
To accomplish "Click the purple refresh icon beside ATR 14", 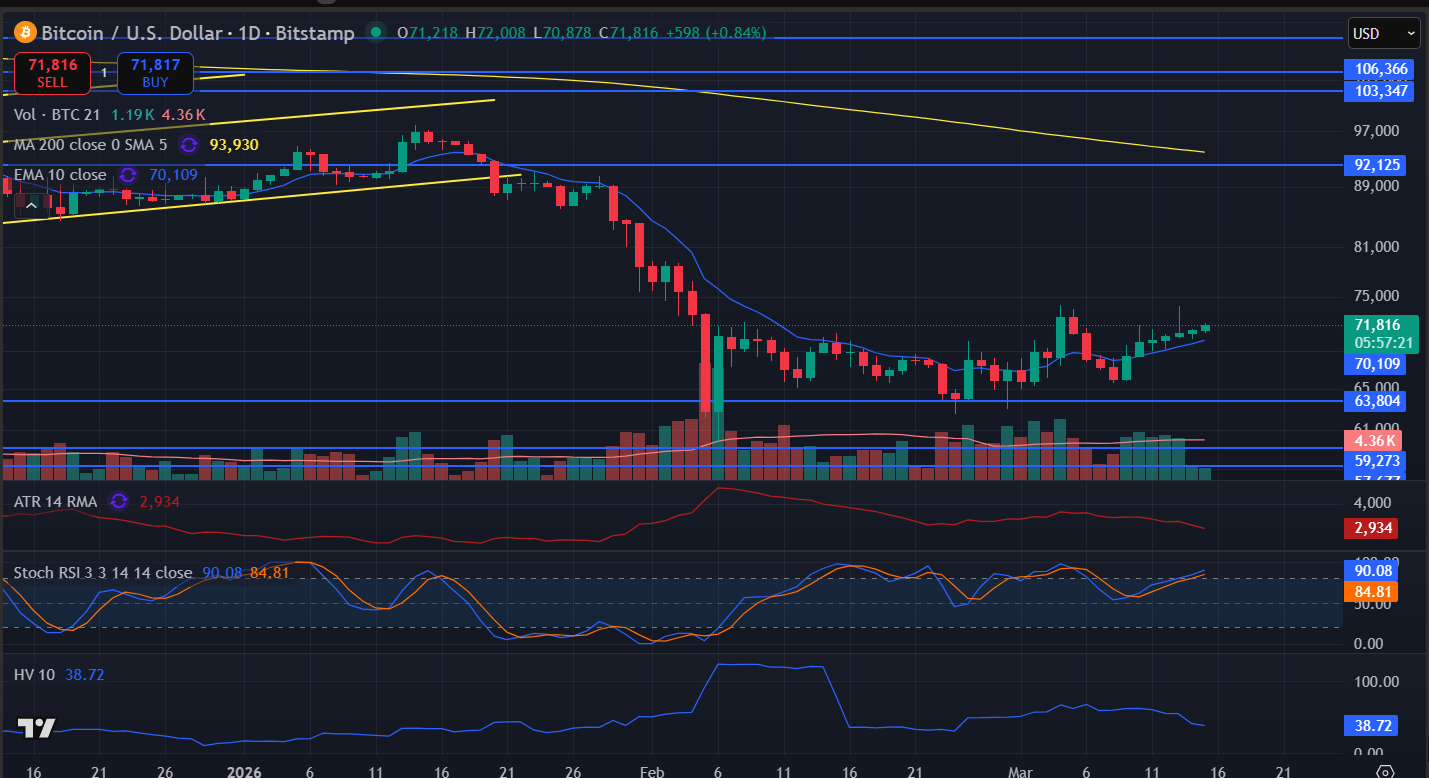I will click(x=119, y=501).
